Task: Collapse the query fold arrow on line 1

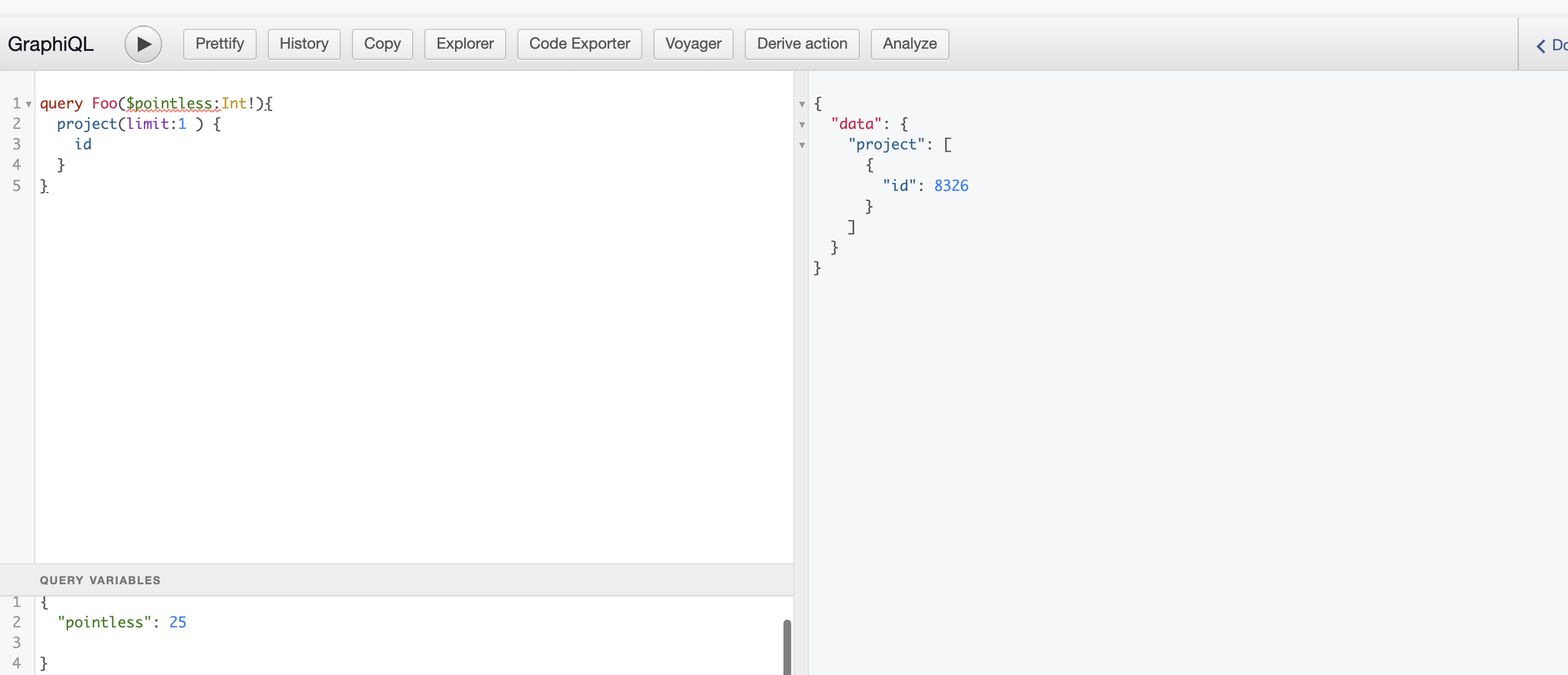Action: 29,104
